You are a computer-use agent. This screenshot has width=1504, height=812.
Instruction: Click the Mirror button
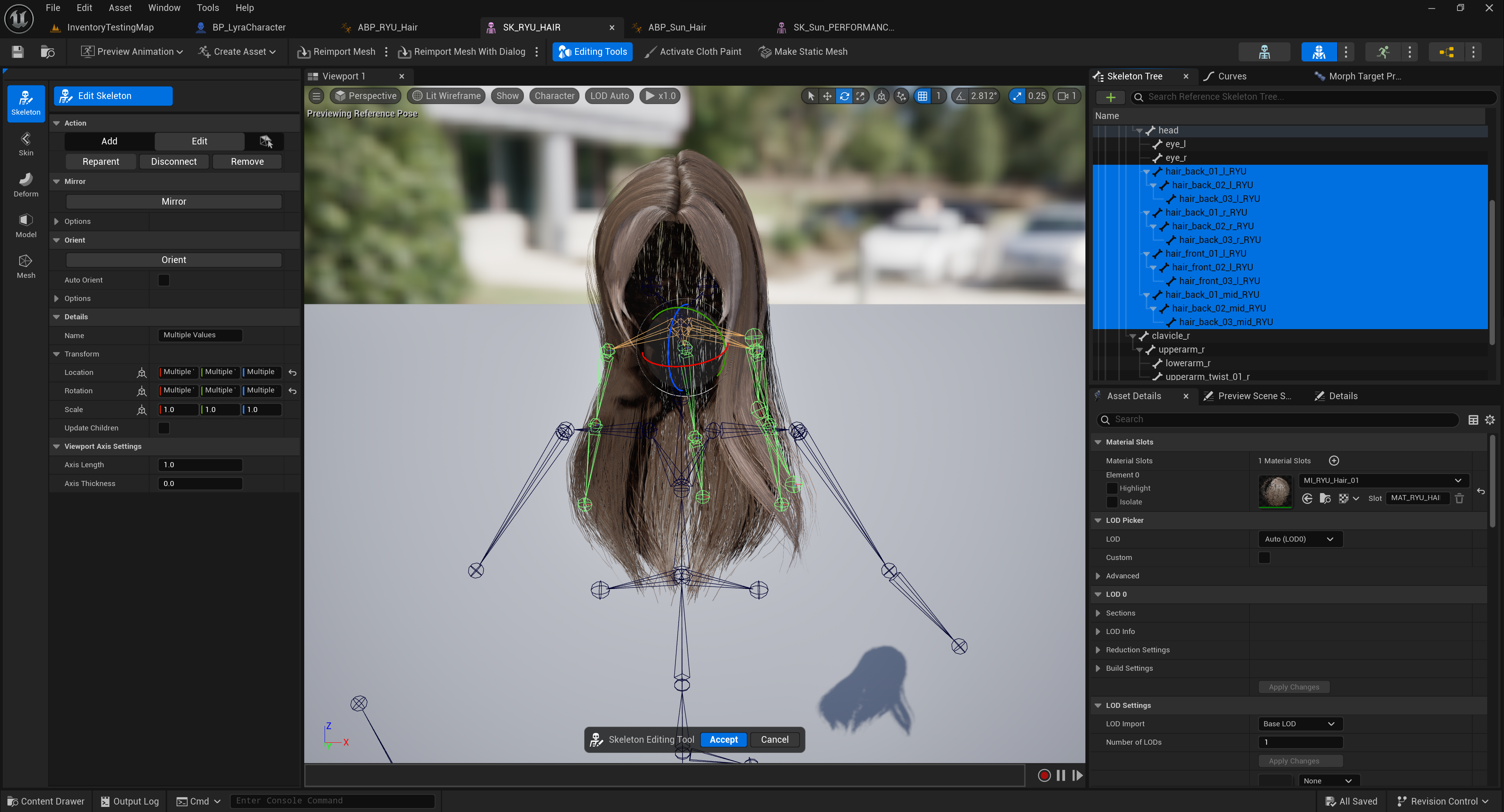coord(173,201)
